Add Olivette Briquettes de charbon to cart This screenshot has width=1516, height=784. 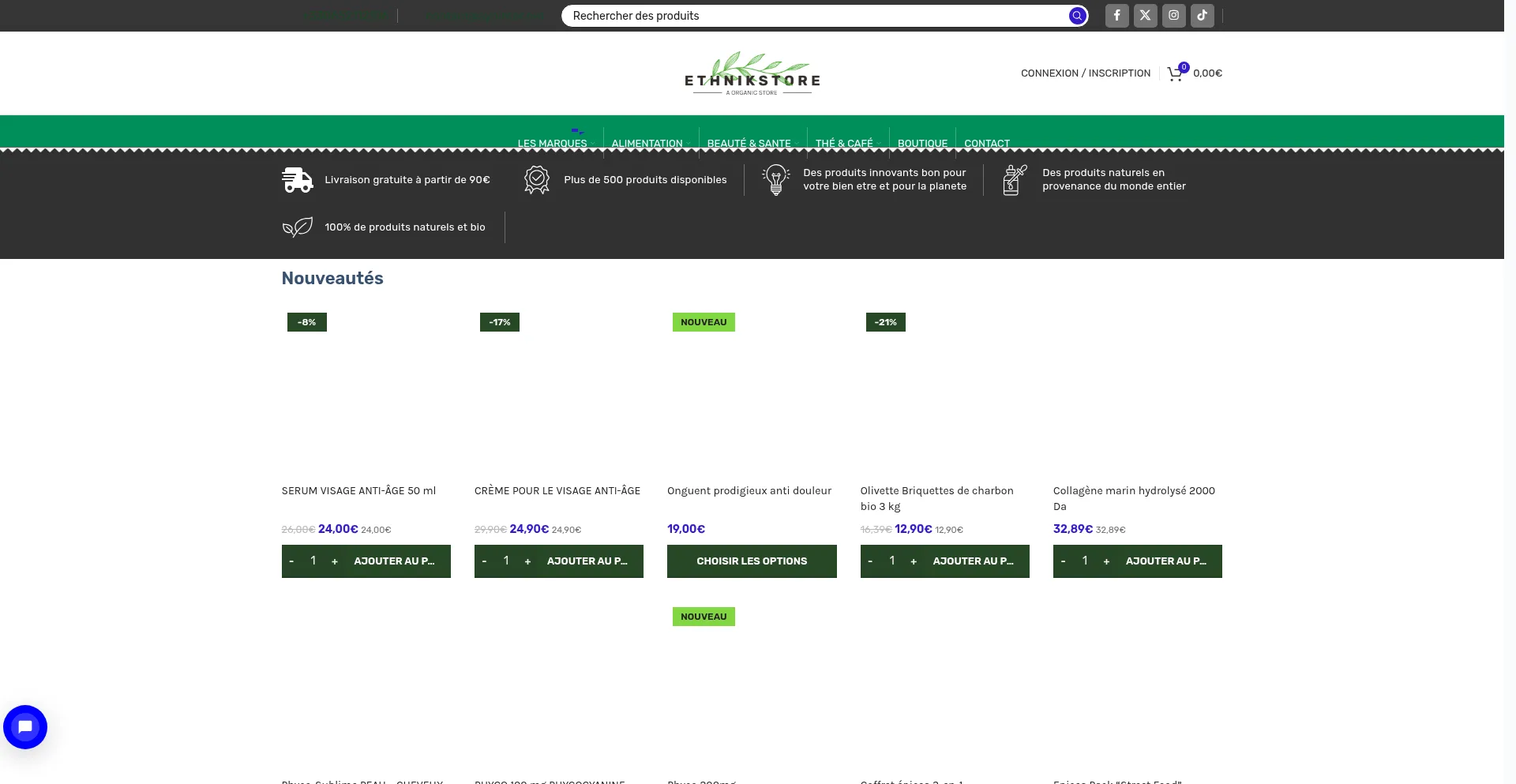(x=973, y=561)
